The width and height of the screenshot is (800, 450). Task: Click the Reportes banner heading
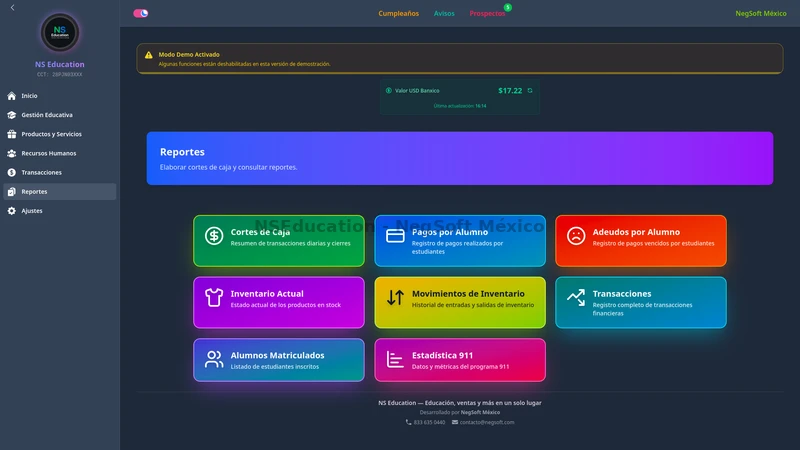[x=182, y=152]
